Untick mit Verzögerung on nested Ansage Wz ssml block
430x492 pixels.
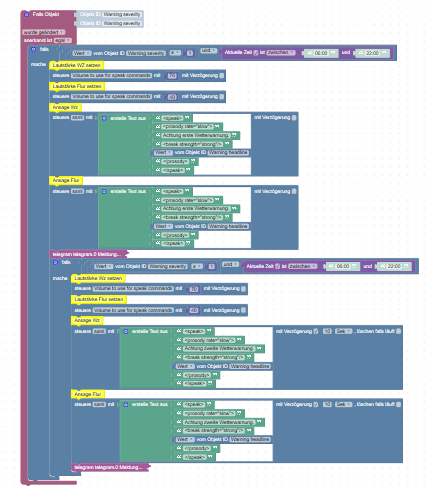coord(316,331)
